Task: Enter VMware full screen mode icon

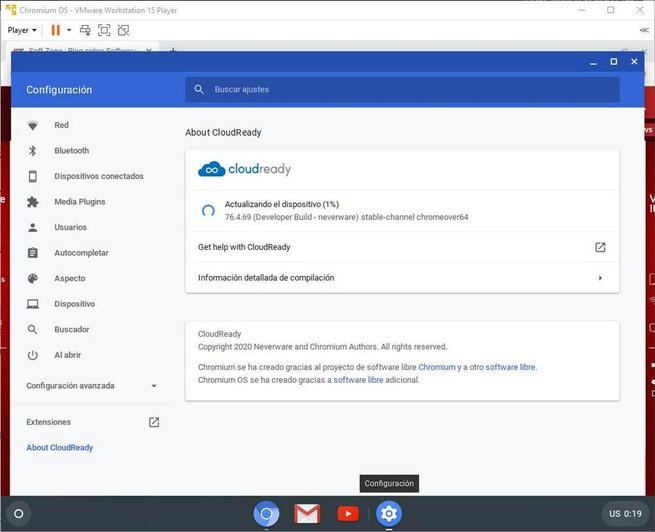Action: click(x=104, y=30)
